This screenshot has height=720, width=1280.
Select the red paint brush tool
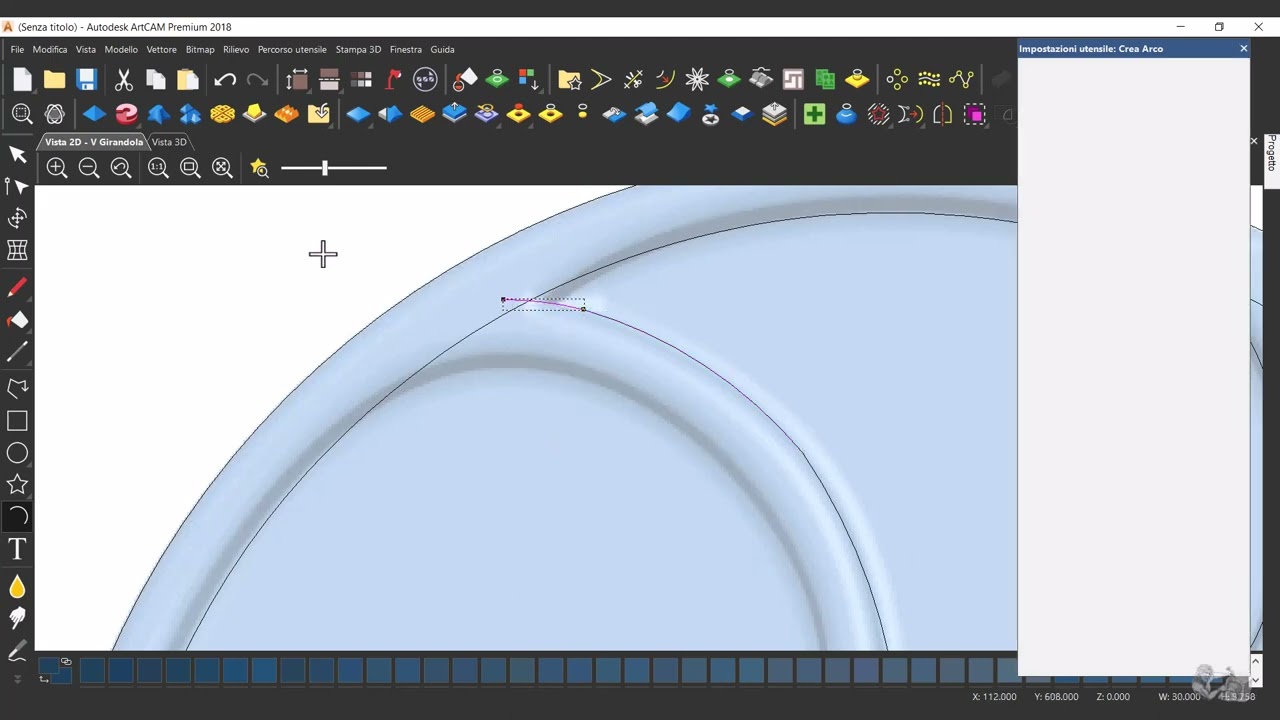[17, 288]
